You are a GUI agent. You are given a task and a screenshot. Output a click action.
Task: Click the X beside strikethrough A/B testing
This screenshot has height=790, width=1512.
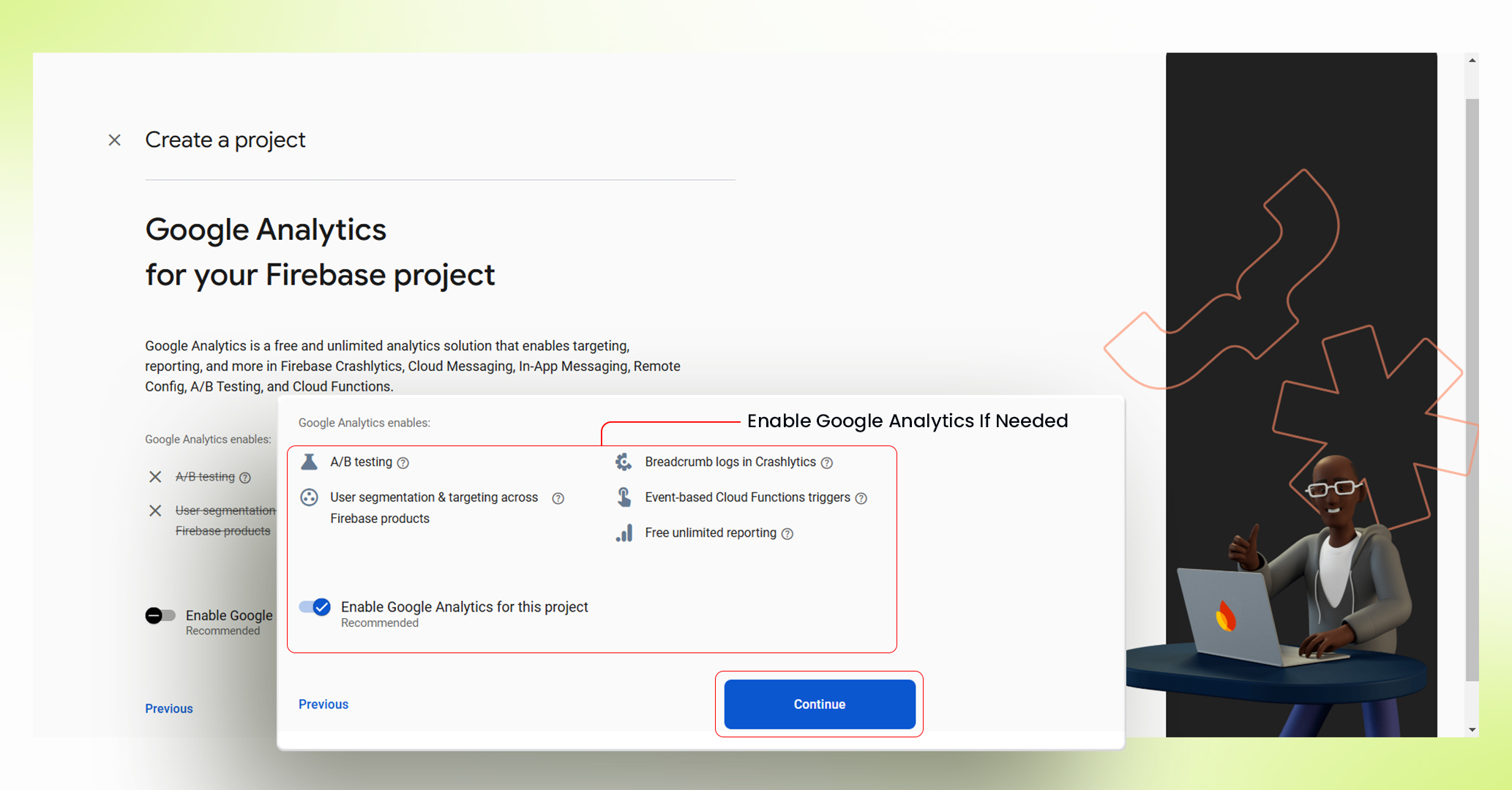point(155,477)
